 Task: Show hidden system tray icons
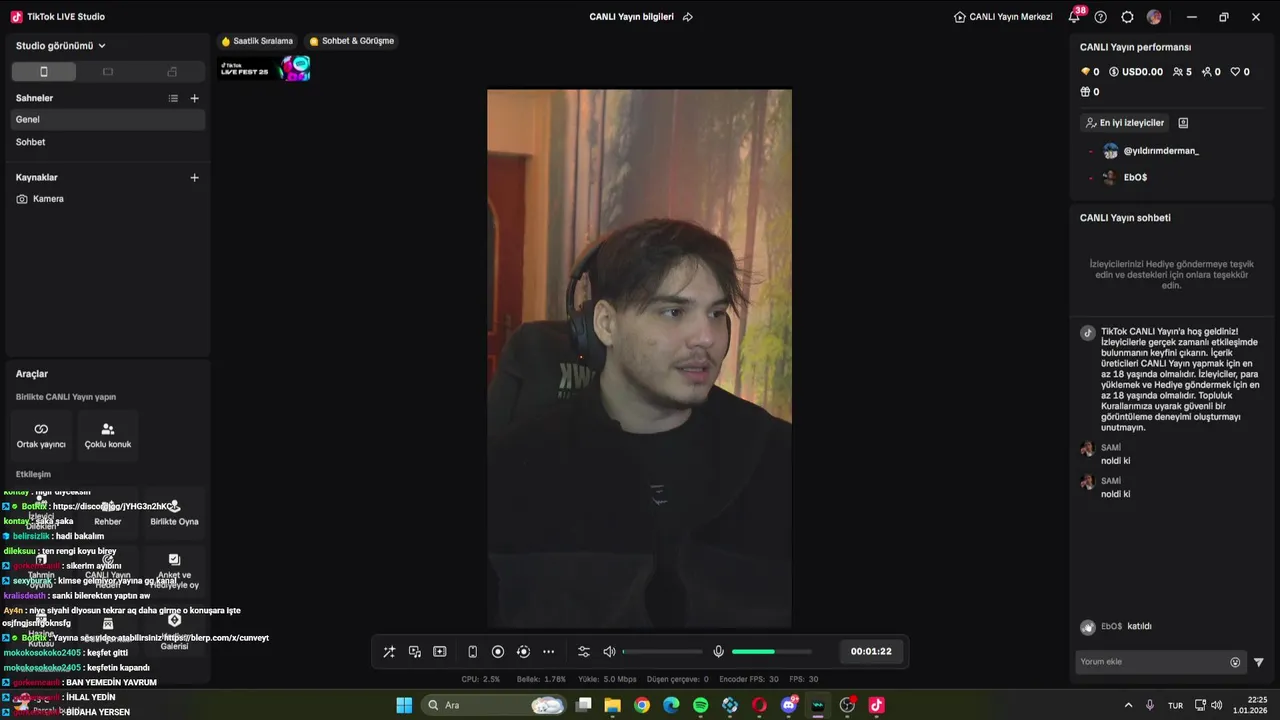coord(1129,705)
